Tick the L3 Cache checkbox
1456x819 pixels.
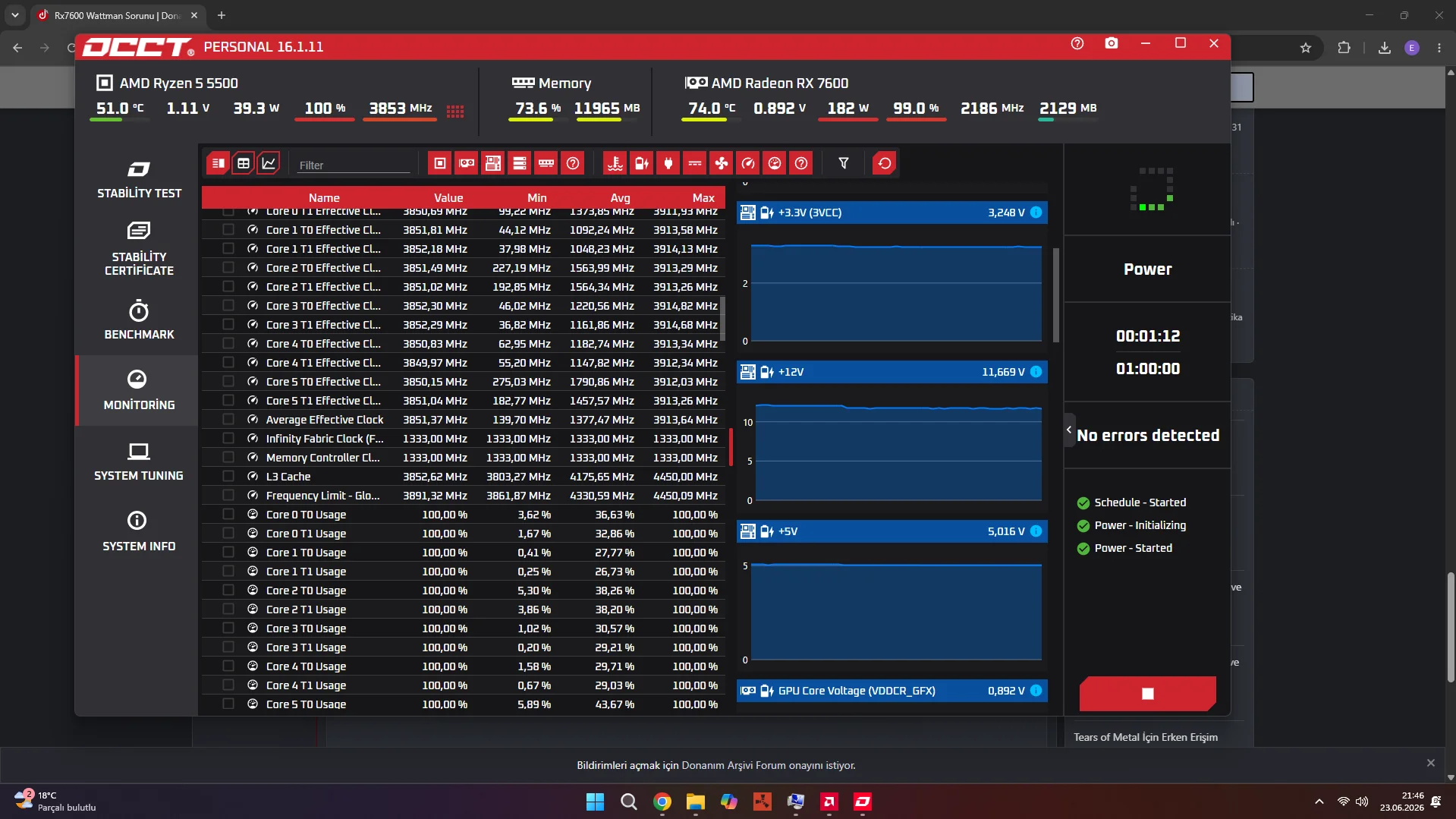coord(228,476)
